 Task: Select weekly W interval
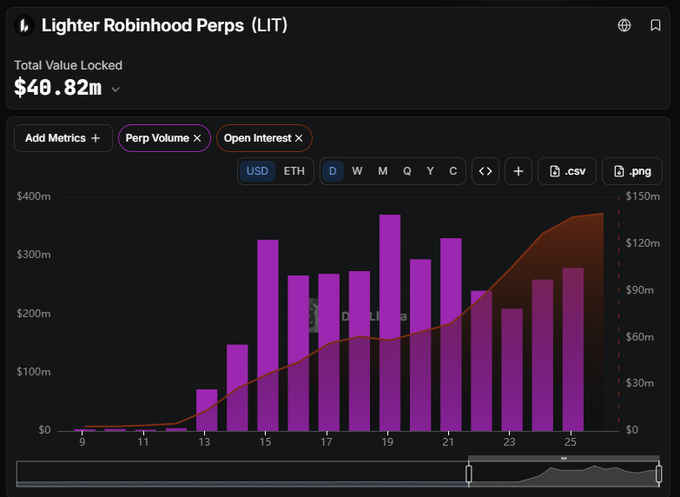357,171
